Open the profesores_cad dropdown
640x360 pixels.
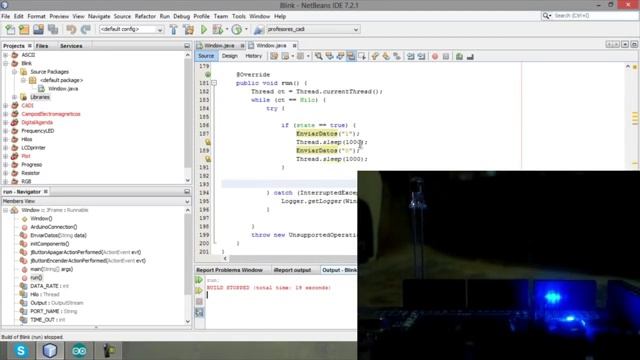click(x=356, y=29)
